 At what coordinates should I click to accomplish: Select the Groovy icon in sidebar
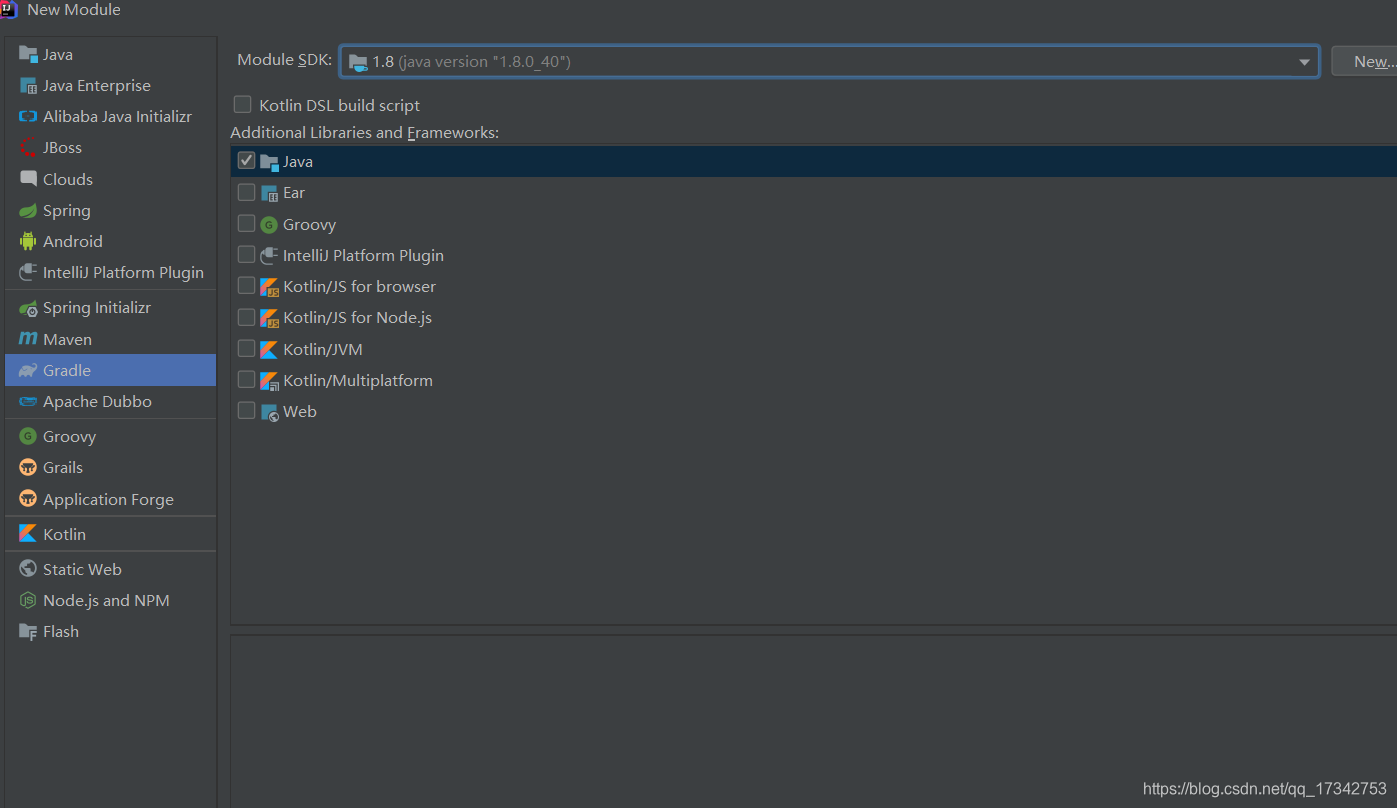[x=28, y=436]
